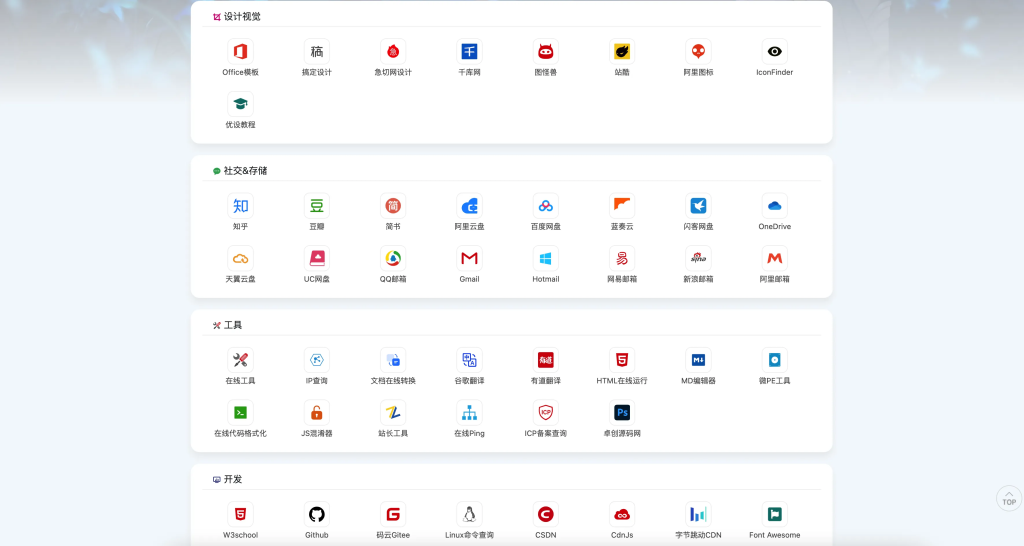Open the 在线代码格式化 terminal icon
This screenshot has width=1024, height=546.
(x=240, y=412)
